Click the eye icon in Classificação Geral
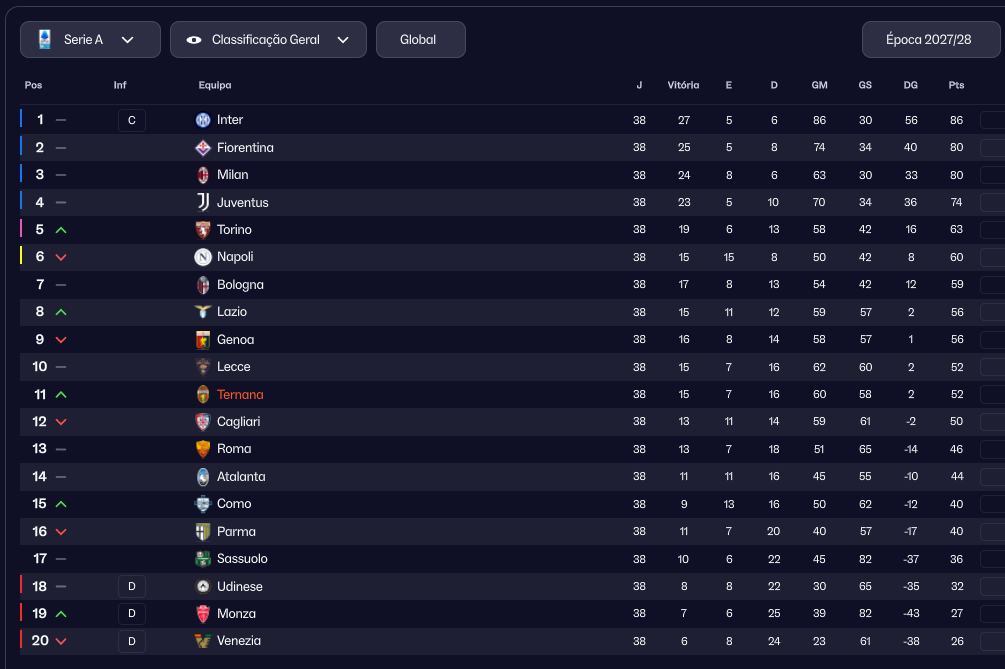1005x669 pixels. pyautogui.click(x=194, y=40)
